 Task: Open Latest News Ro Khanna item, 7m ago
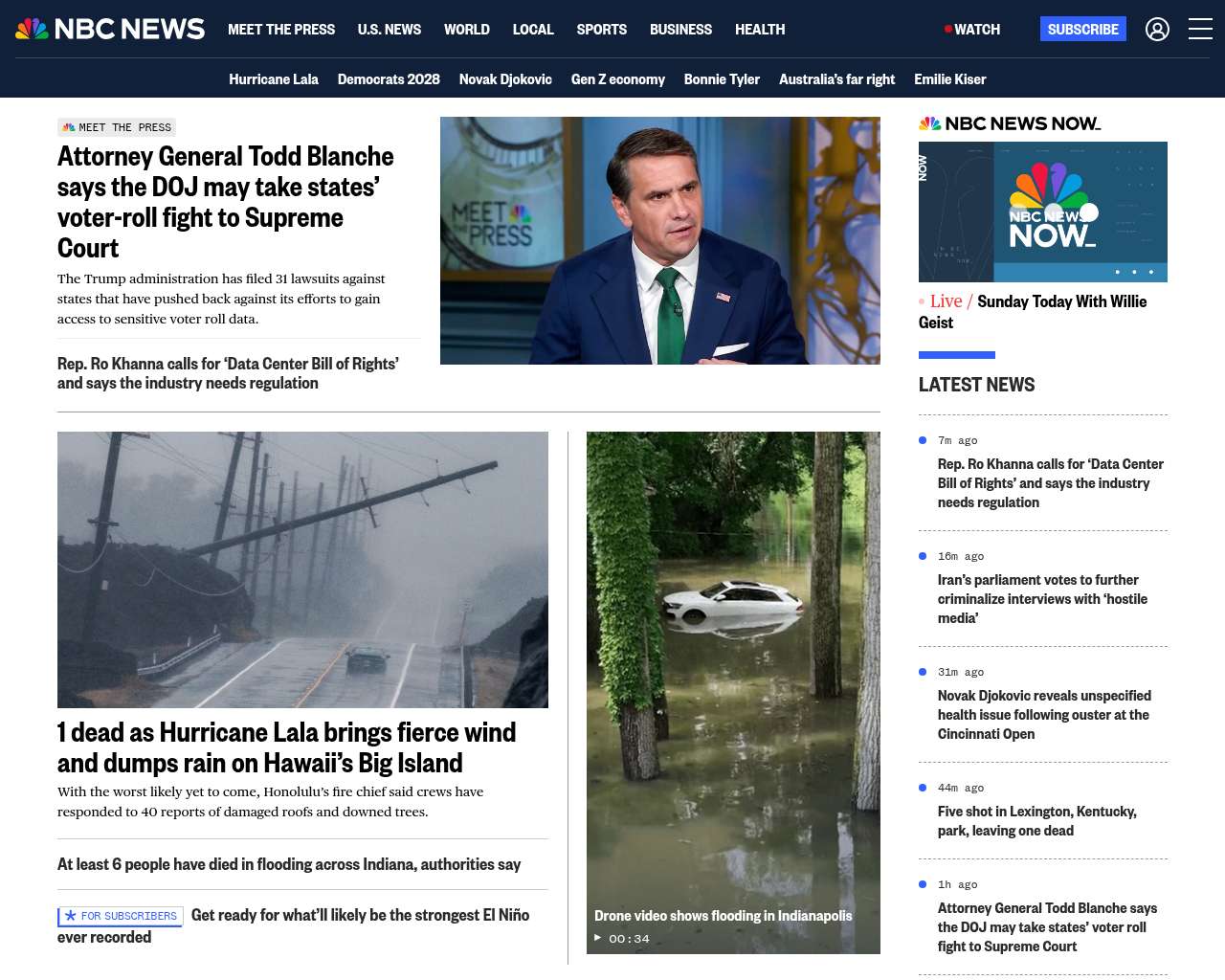click(x=1051, y=483)
